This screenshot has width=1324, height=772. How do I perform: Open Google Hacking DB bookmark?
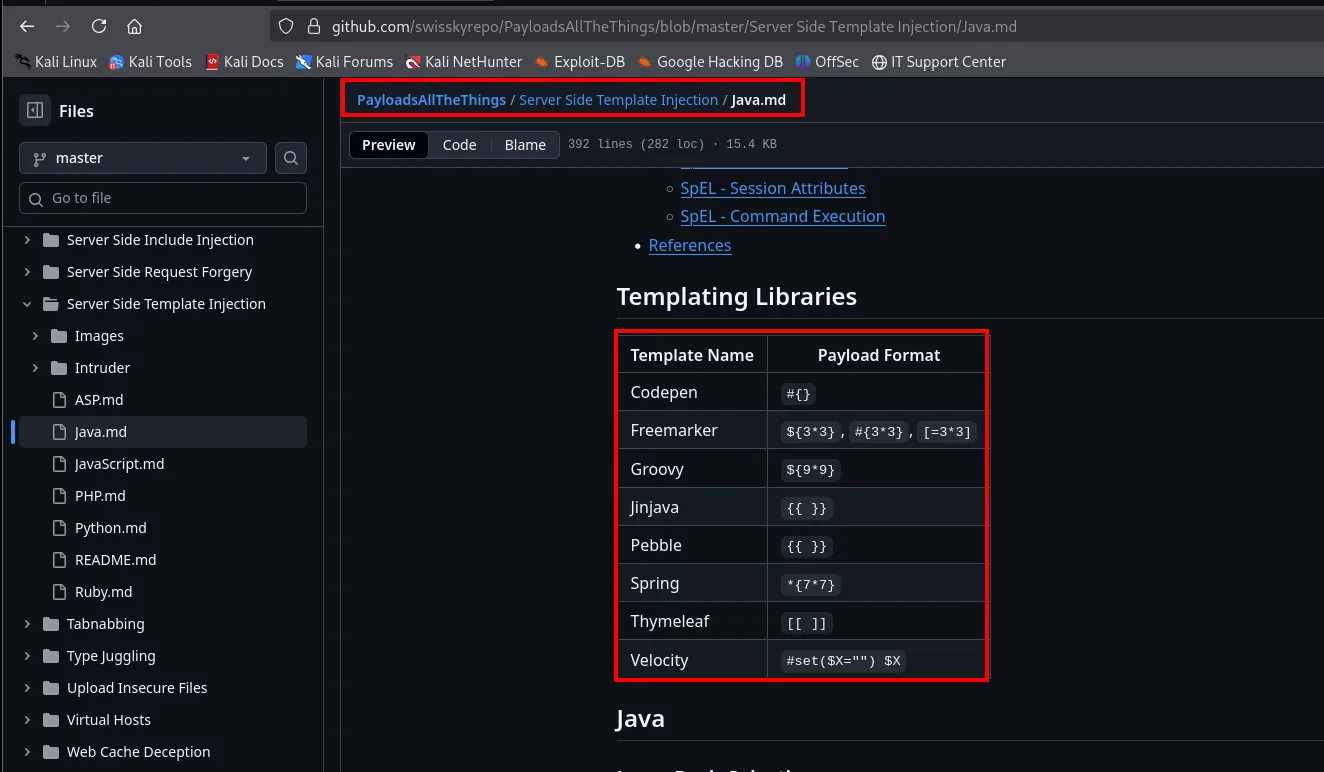point(710,62)
